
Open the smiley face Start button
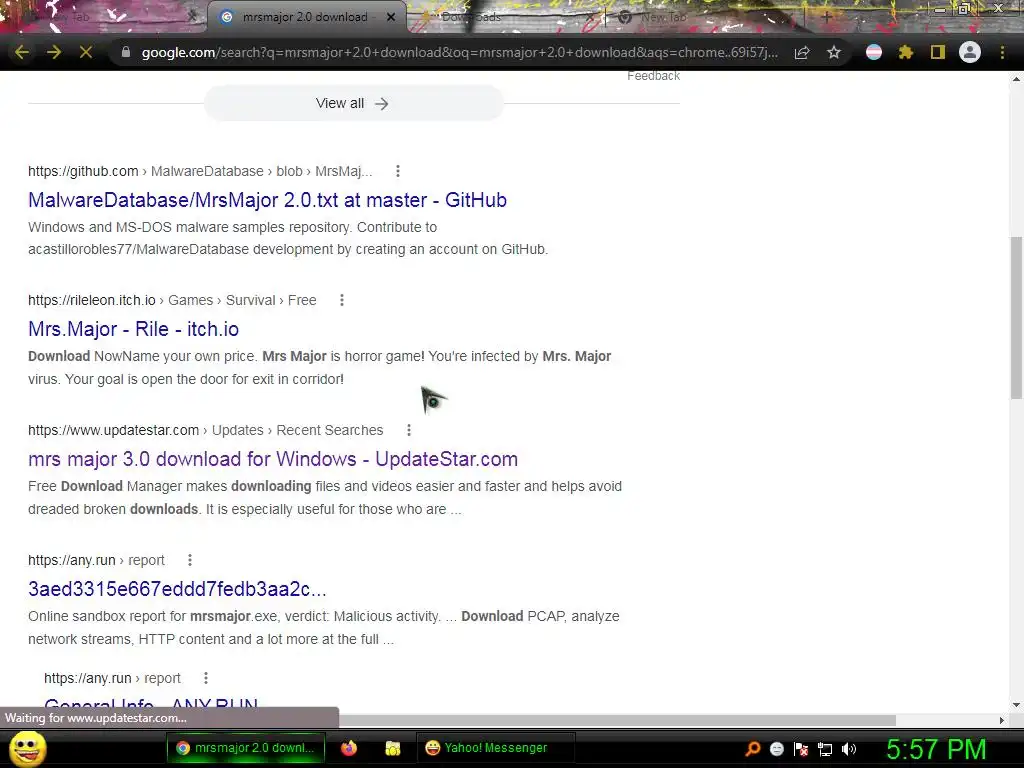[x=28, y=748]
